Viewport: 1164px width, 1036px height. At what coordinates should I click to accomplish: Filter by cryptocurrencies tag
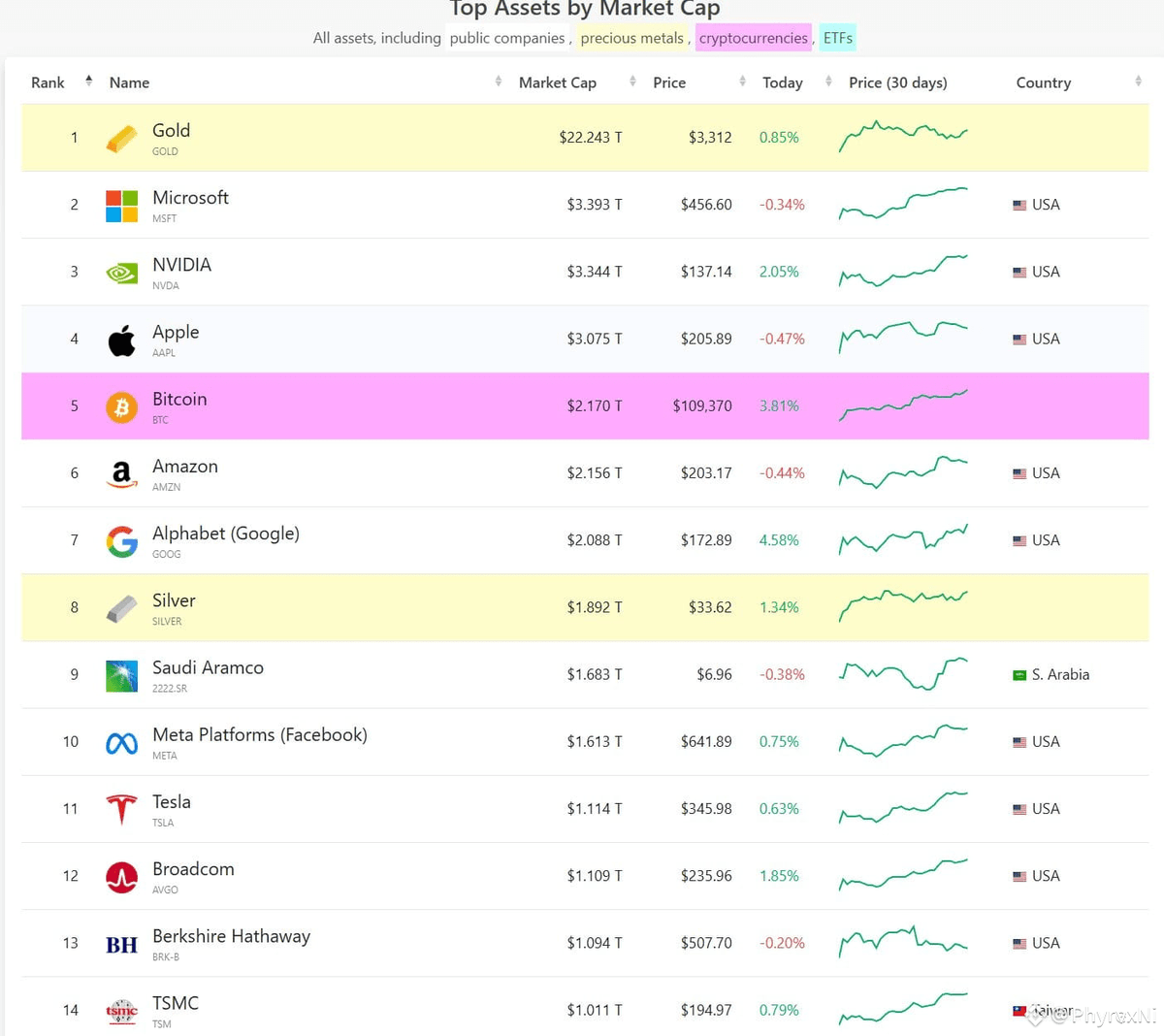tap(753, 38)
